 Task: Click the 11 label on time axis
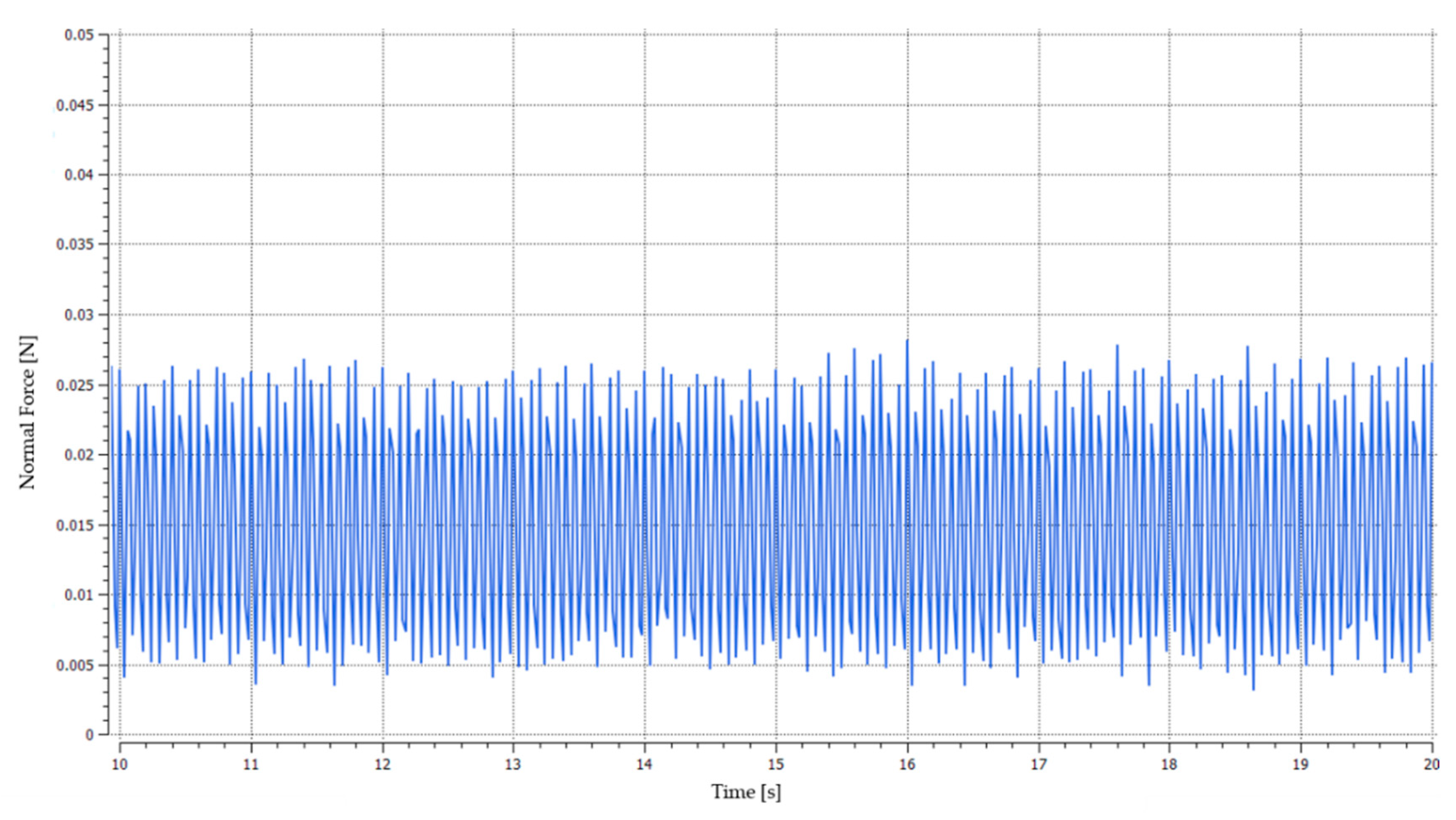(251, 765)
